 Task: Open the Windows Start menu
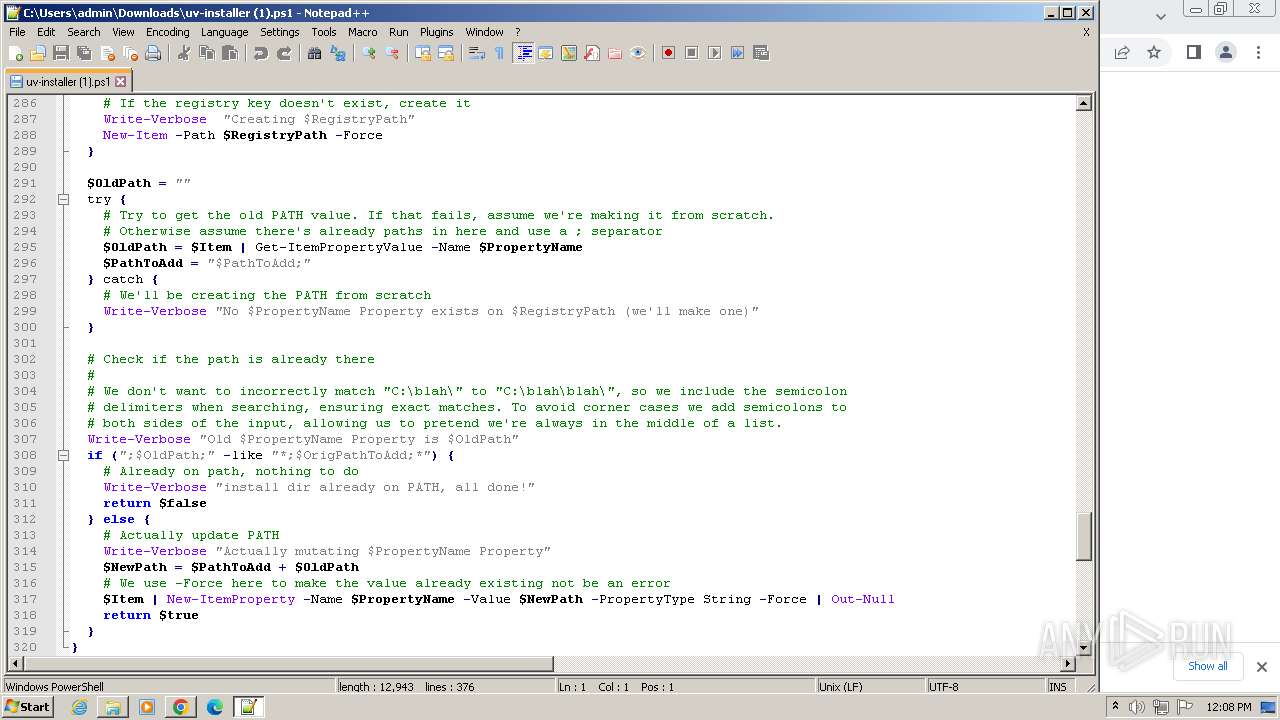(27, 706)
